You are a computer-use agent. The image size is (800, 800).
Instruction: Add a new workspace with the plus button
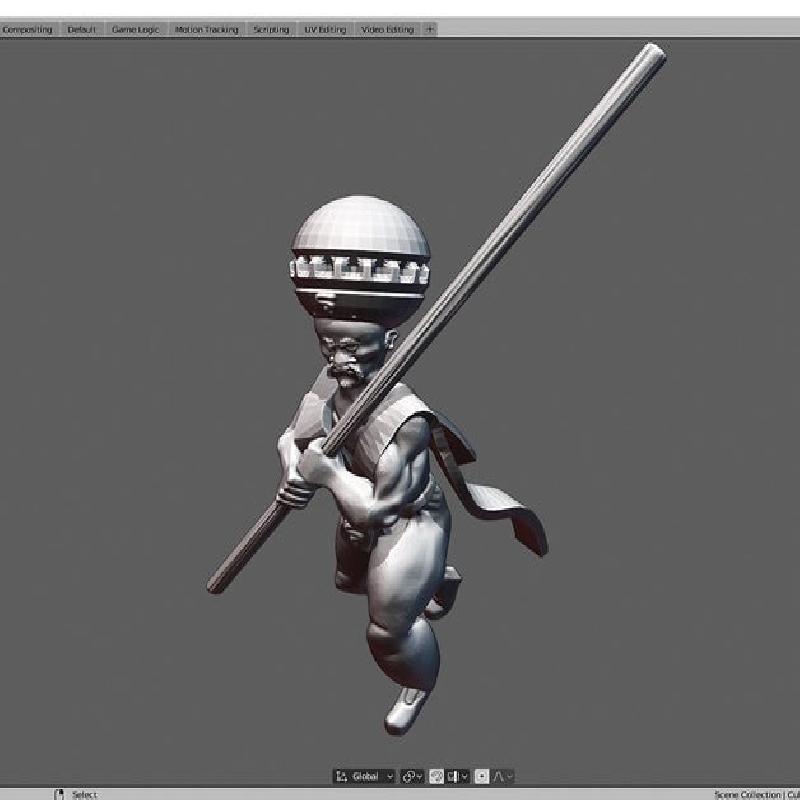coord(430,30)
